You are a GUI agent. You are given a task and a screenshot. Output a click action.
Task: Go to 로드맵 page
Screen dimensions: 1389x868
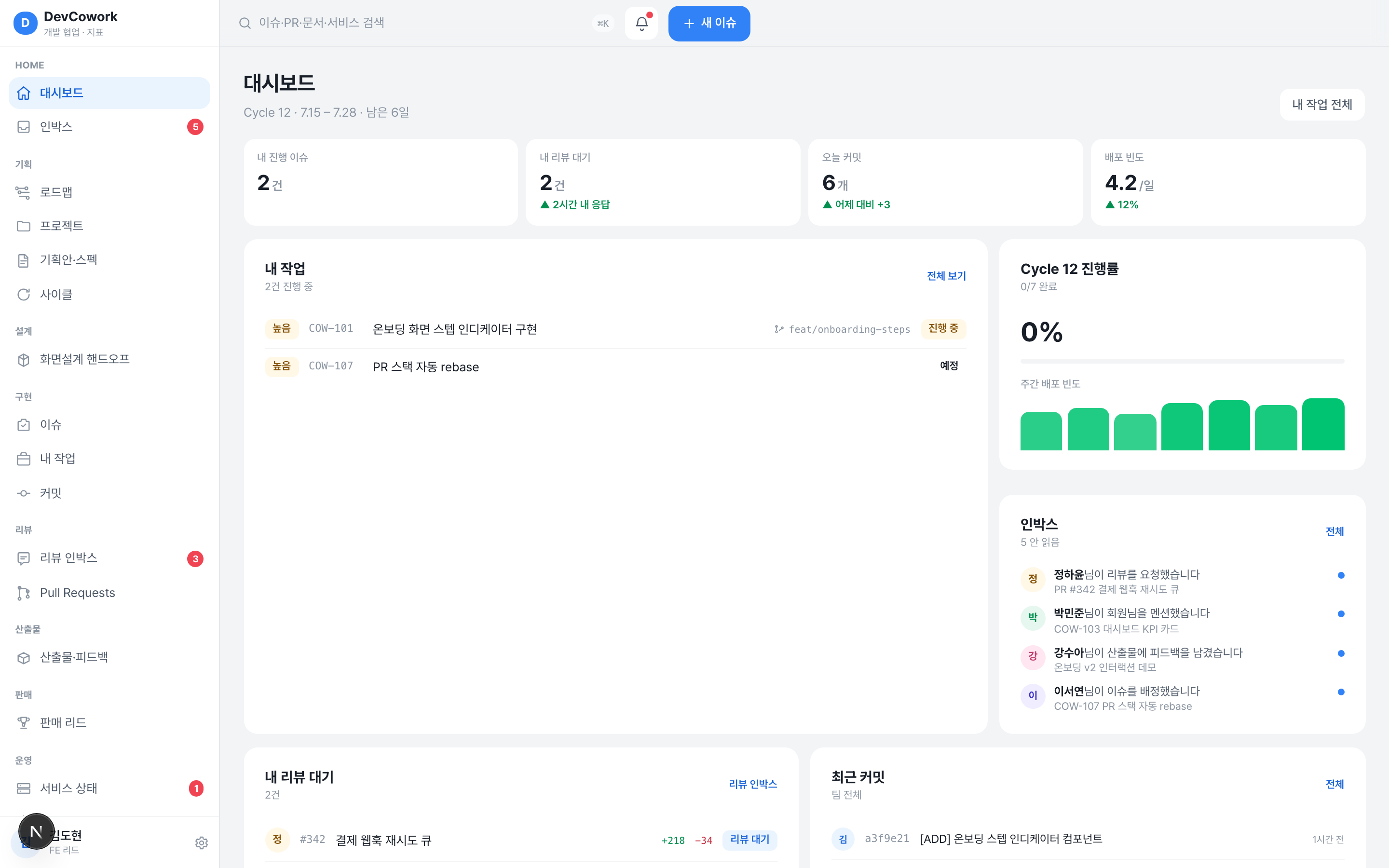tap(109, 192)
